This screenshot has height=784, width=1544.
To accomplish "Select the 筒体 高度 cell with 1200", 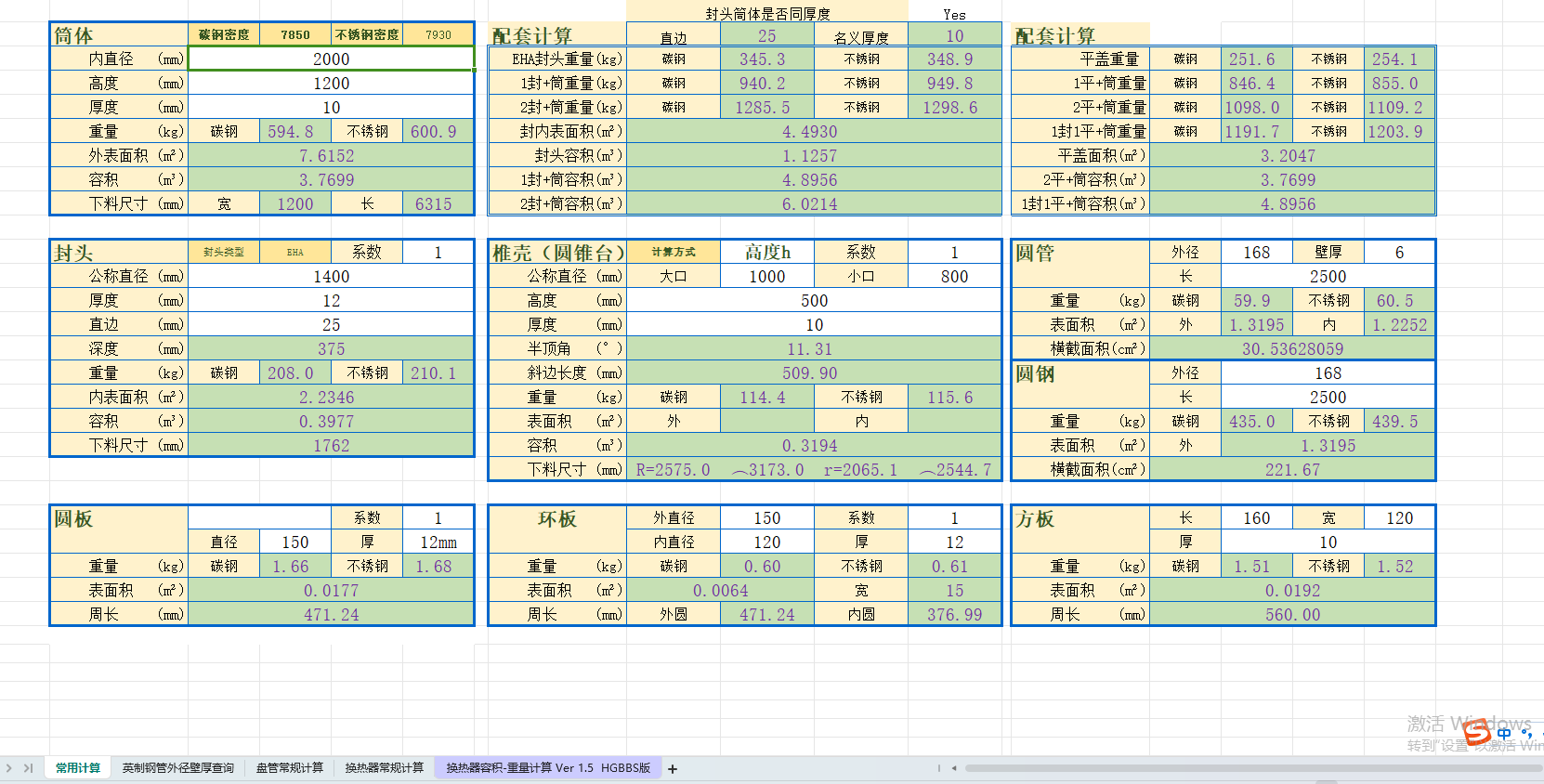I will click(332, 83).
